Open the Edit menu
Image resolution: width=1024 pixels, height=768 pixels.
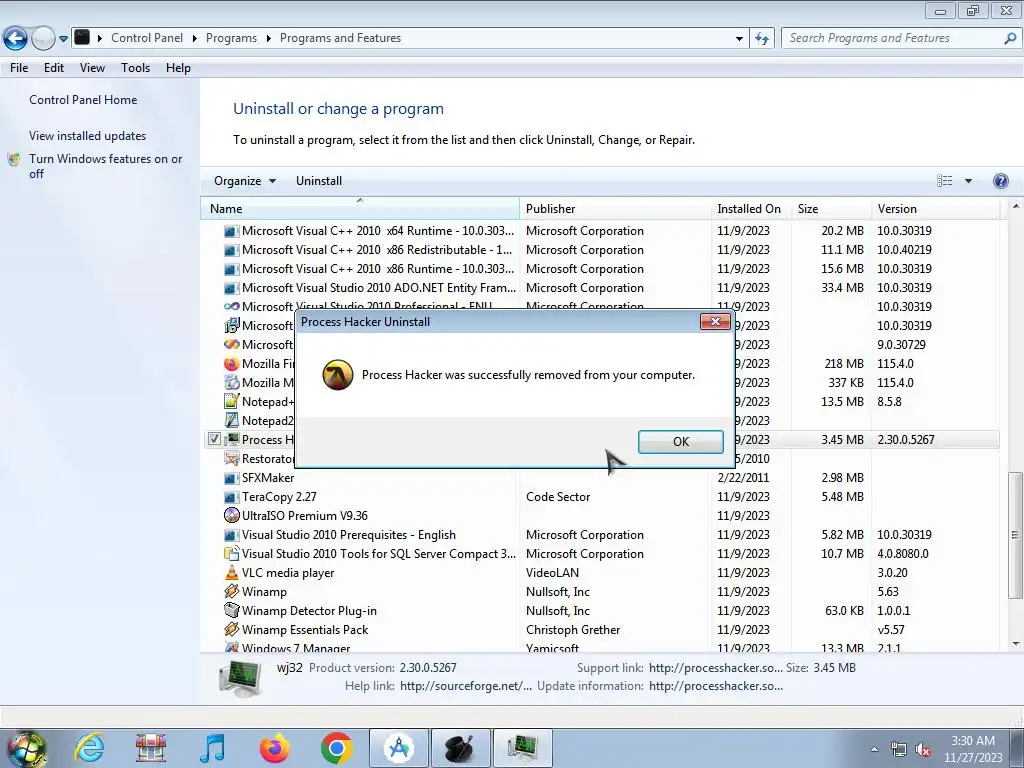tap(54, 68)
